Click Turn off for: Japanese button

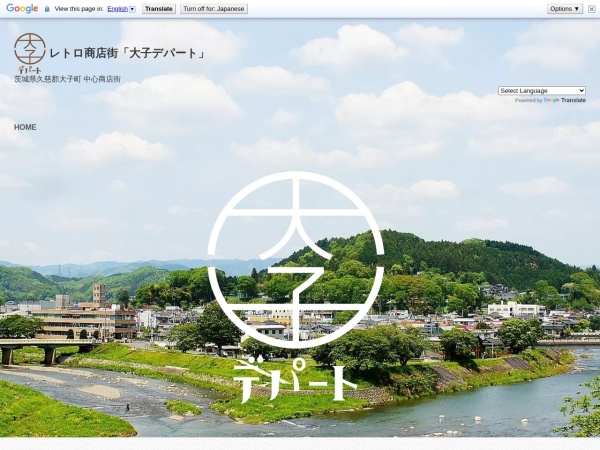(214, 9)
